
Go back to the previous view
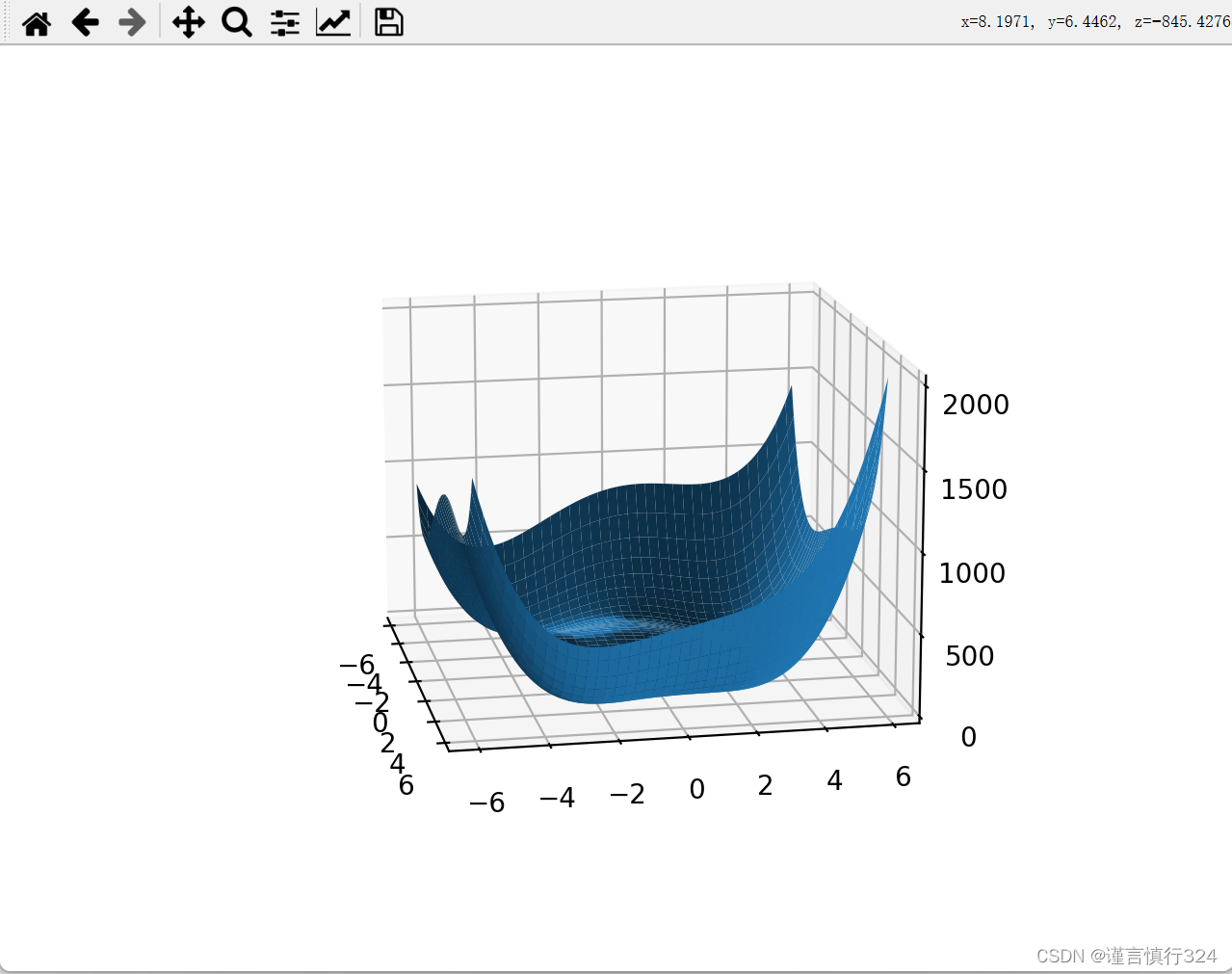pyautogui.click(x=86, y=22)
